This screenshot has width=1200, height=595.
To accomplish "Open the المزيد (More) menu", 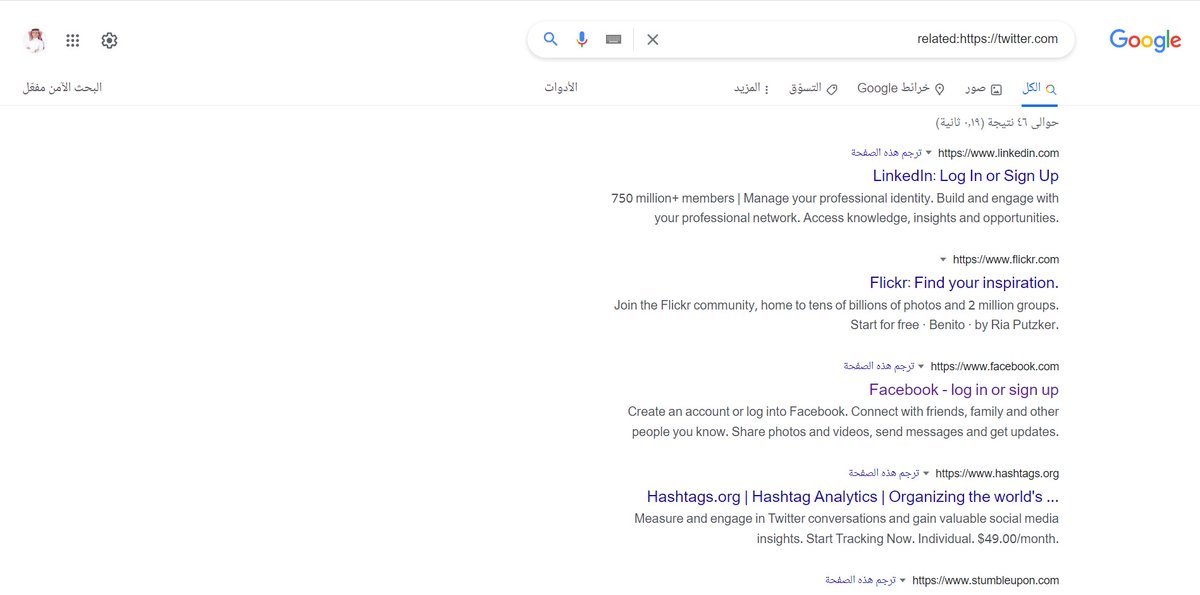I will 751,88.
